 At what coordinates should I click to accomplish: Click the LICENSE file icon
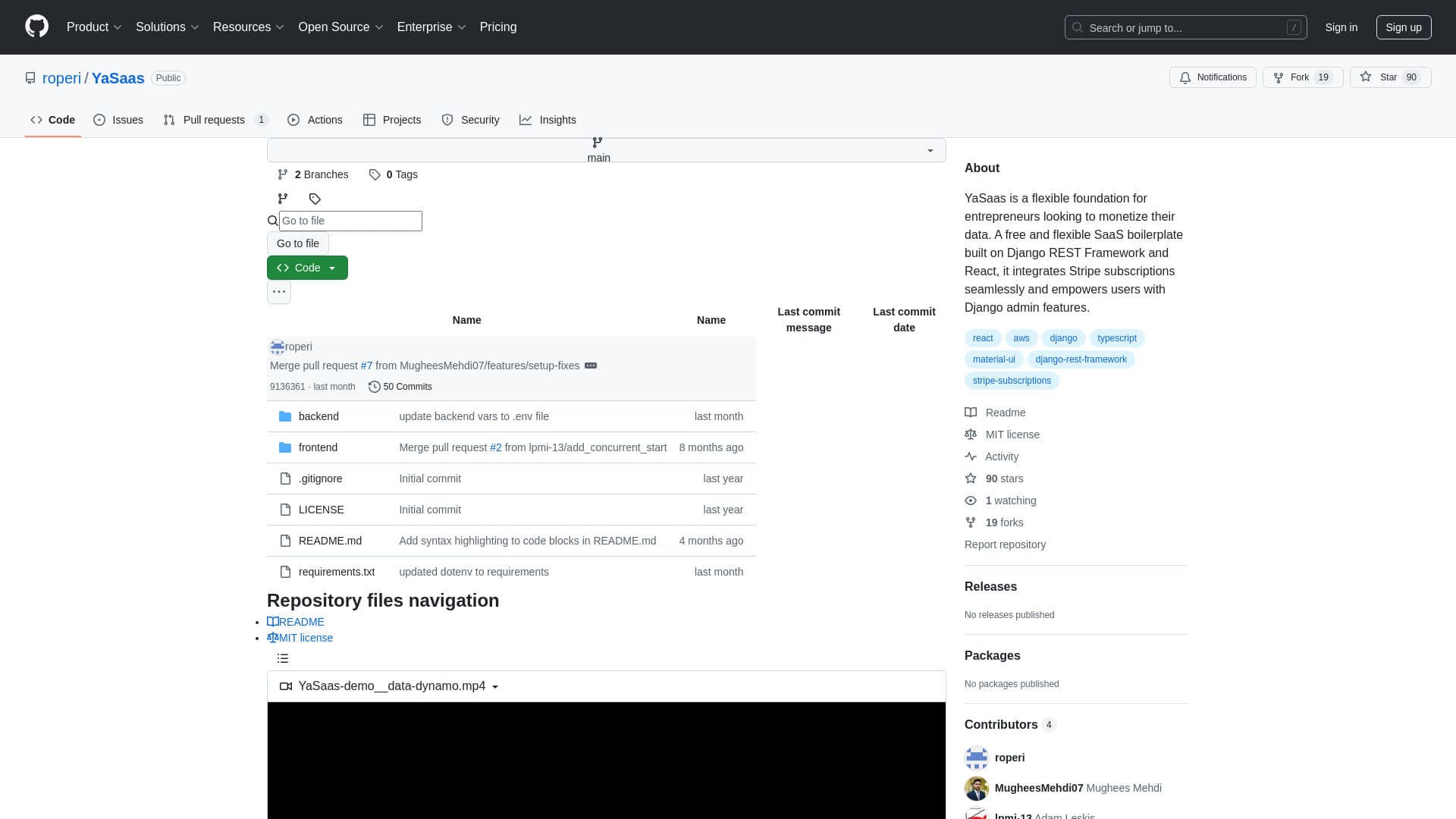[285, 510]
